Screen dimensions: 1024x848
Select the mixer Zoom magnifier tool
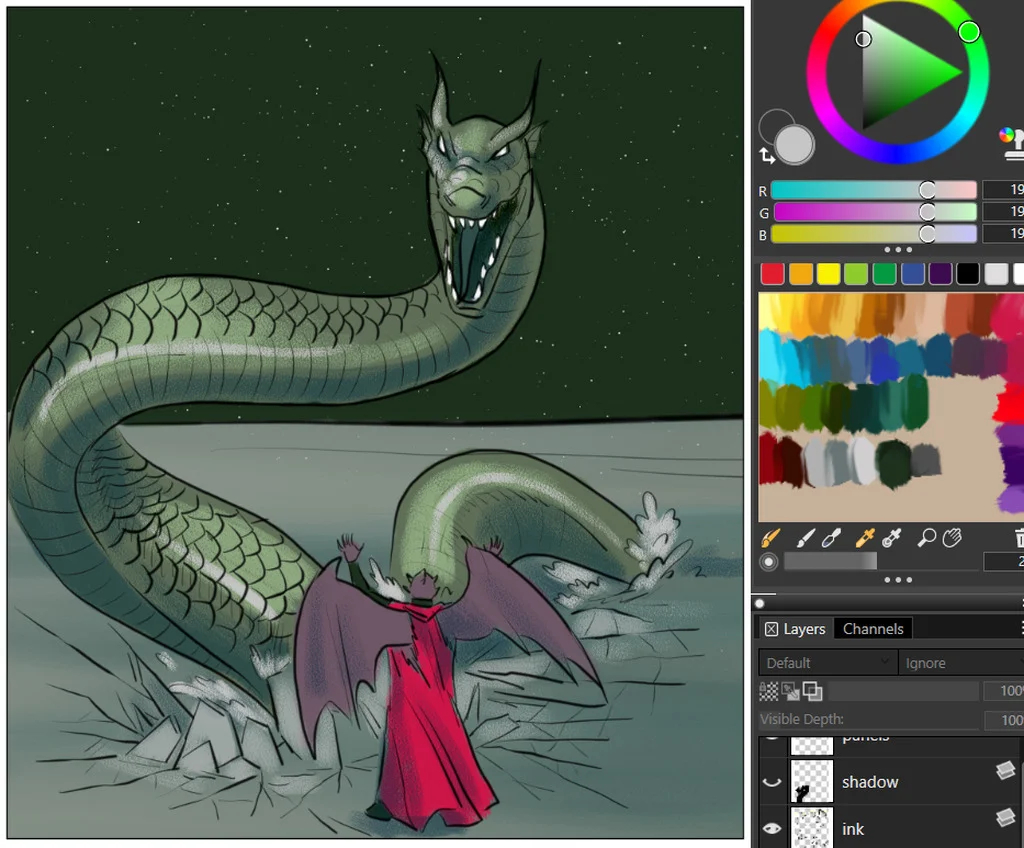pyautogui.click(x=927, y=539)
